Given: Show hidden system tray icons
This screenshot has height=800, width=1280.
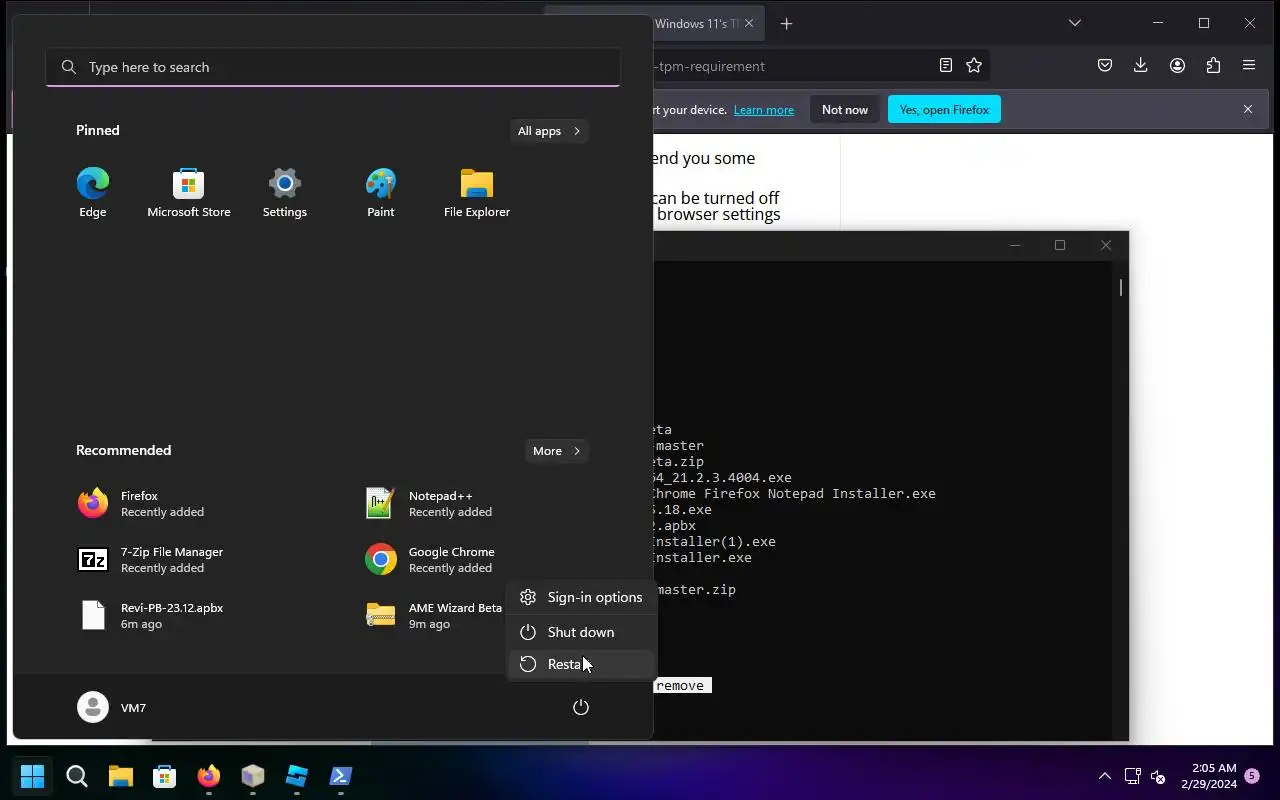Looking at the screenshot, I should coord(1104,776).
